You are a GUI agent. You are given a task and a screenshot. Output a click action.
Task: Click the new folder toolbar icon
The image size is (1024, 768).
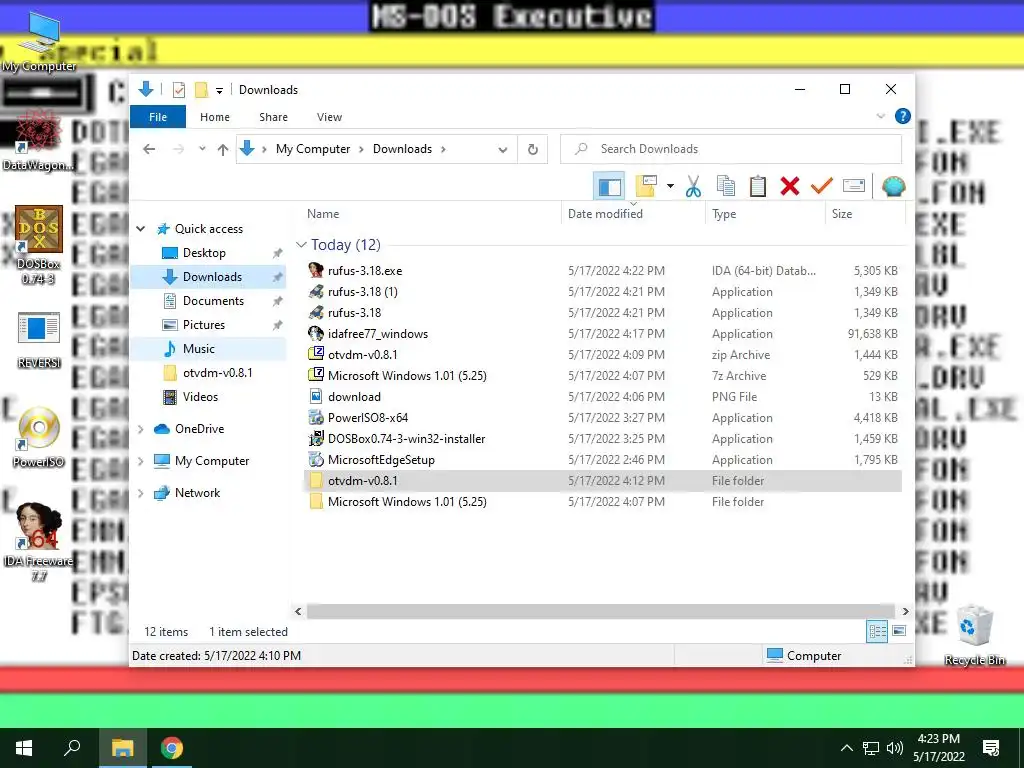coord(646,187)
